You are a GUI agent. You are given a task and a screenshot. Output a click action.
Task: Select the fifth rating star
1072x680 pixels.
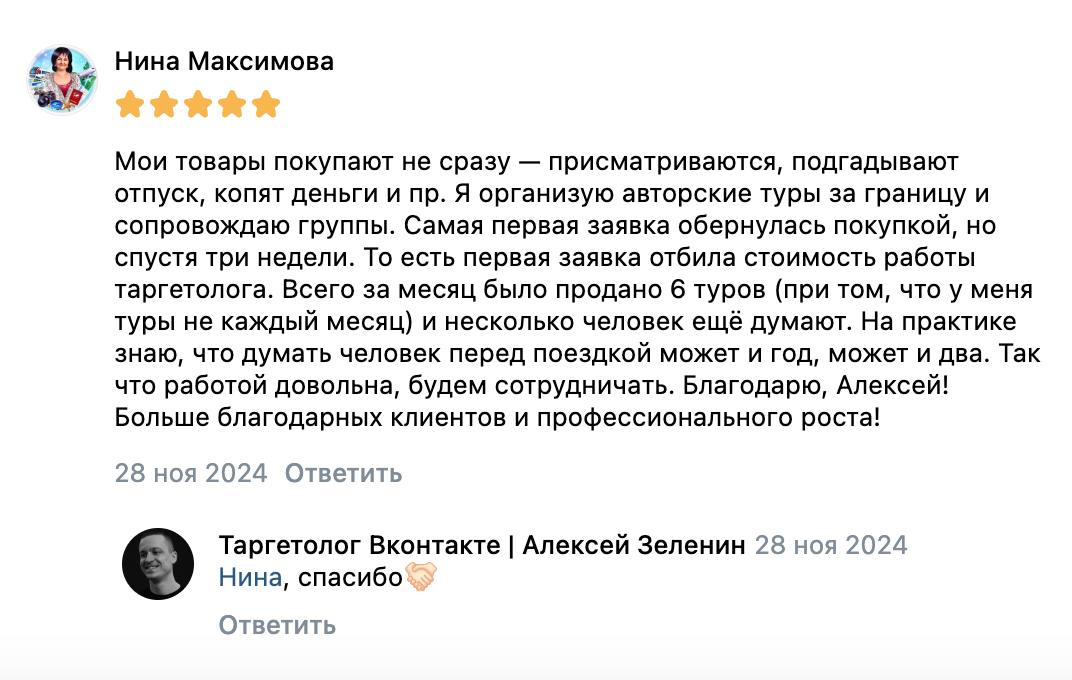pyautogui.click(x=266, y=105)
